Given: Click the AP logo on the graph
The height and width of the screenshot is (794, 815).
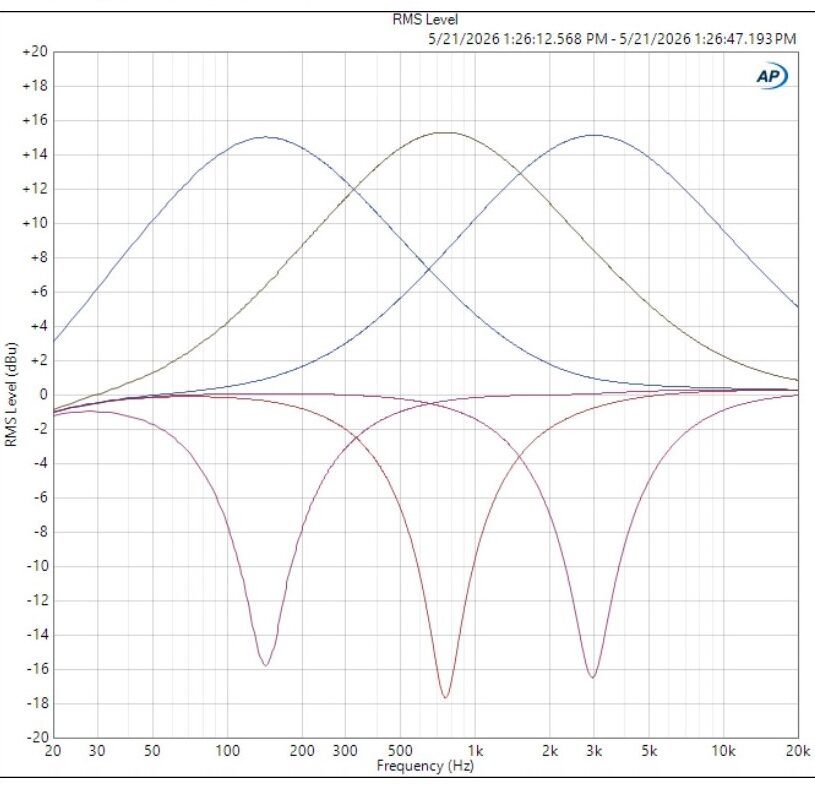Looking at the screenshot, I should pos(772,76).
